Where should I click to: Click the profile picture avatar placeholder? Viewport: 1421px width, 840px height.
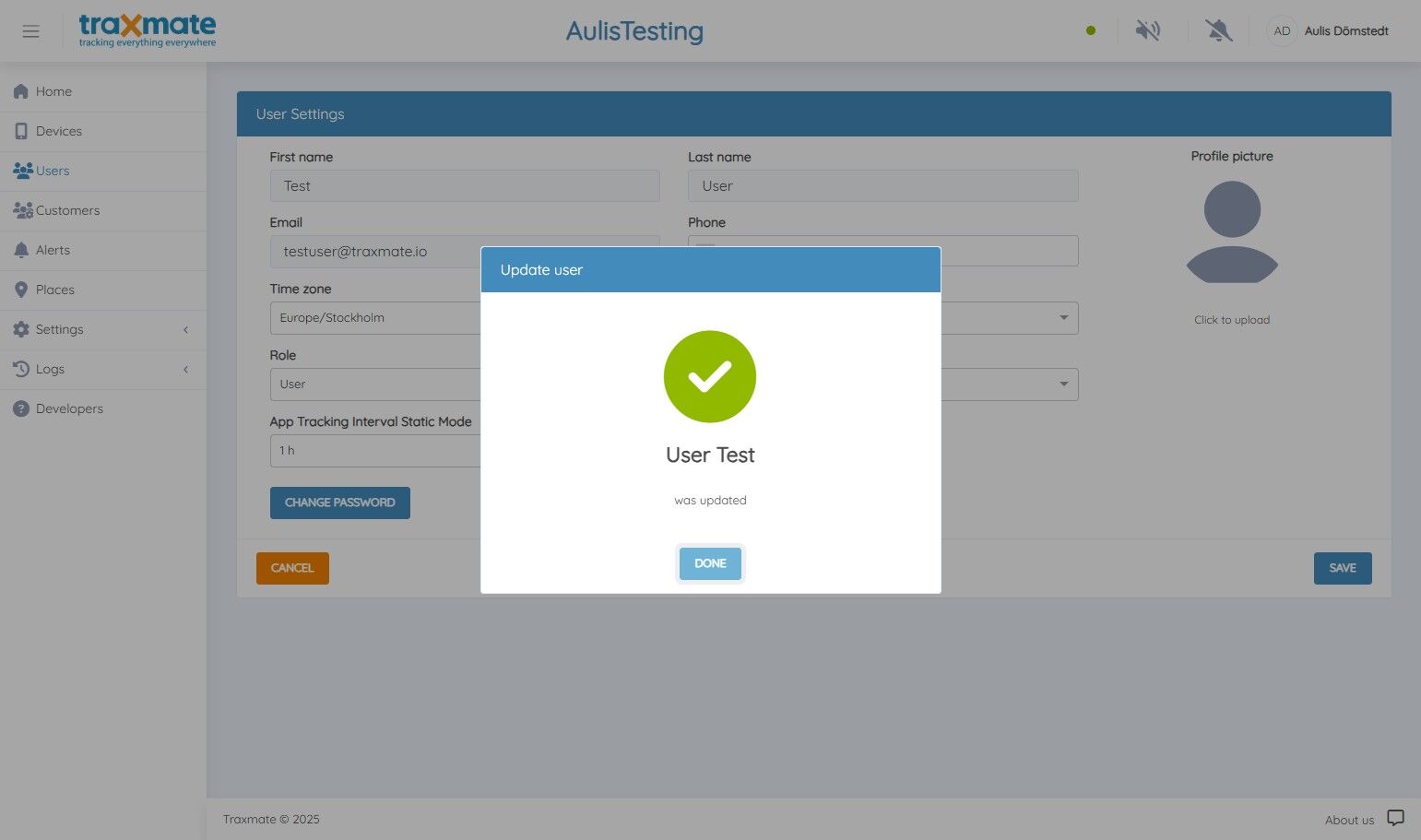[x=1232, y=231]
